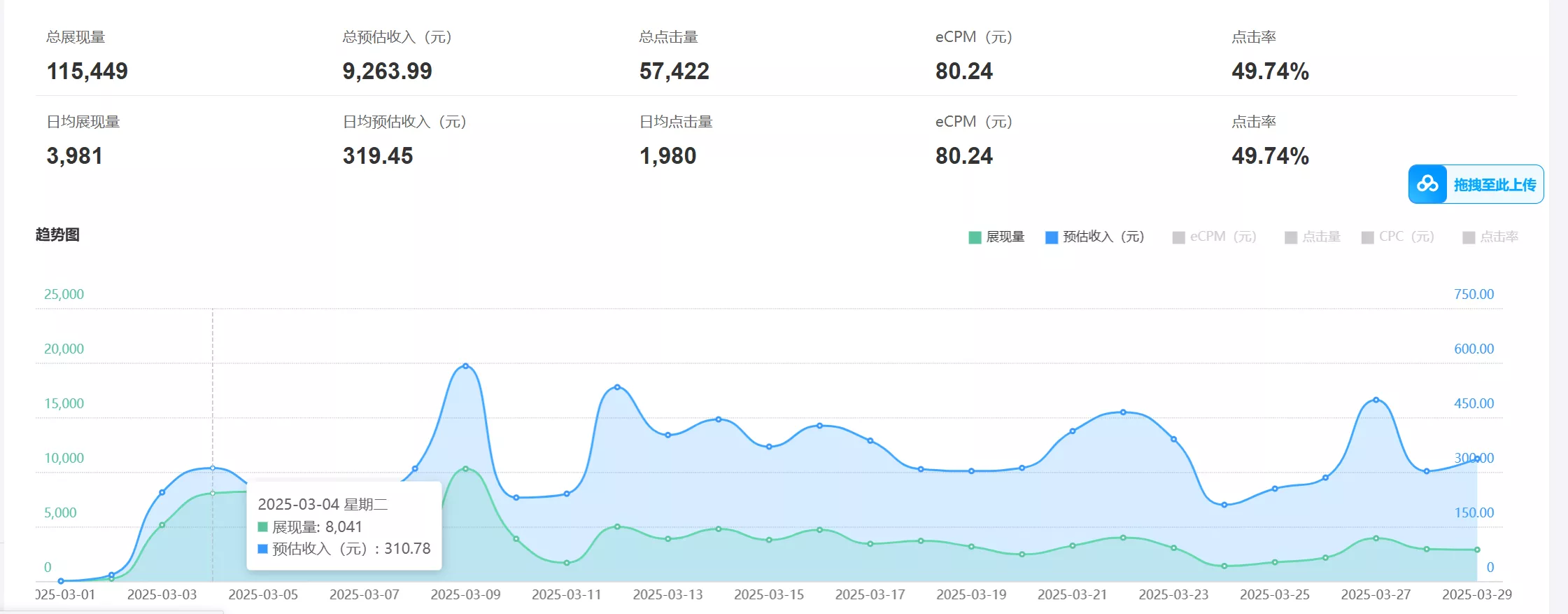Click blue revenue point at 2025-03-27

pos(1376,400)
